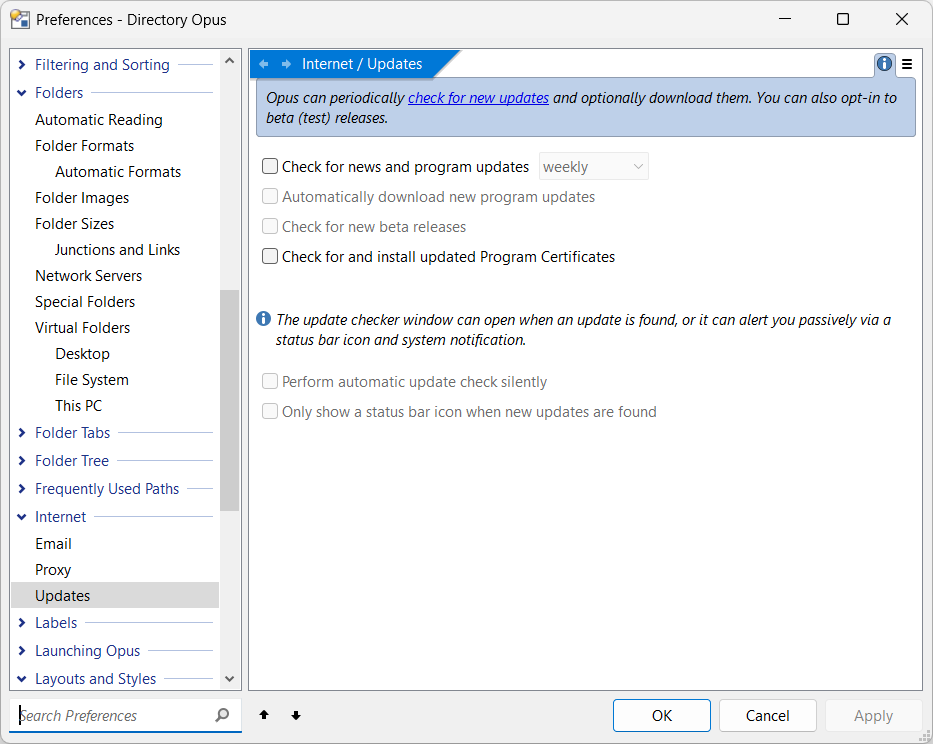Viewport: 933px width, 744px height.
Task: Click the scroll up arrow of category list
Action: (x=230, y=61)
